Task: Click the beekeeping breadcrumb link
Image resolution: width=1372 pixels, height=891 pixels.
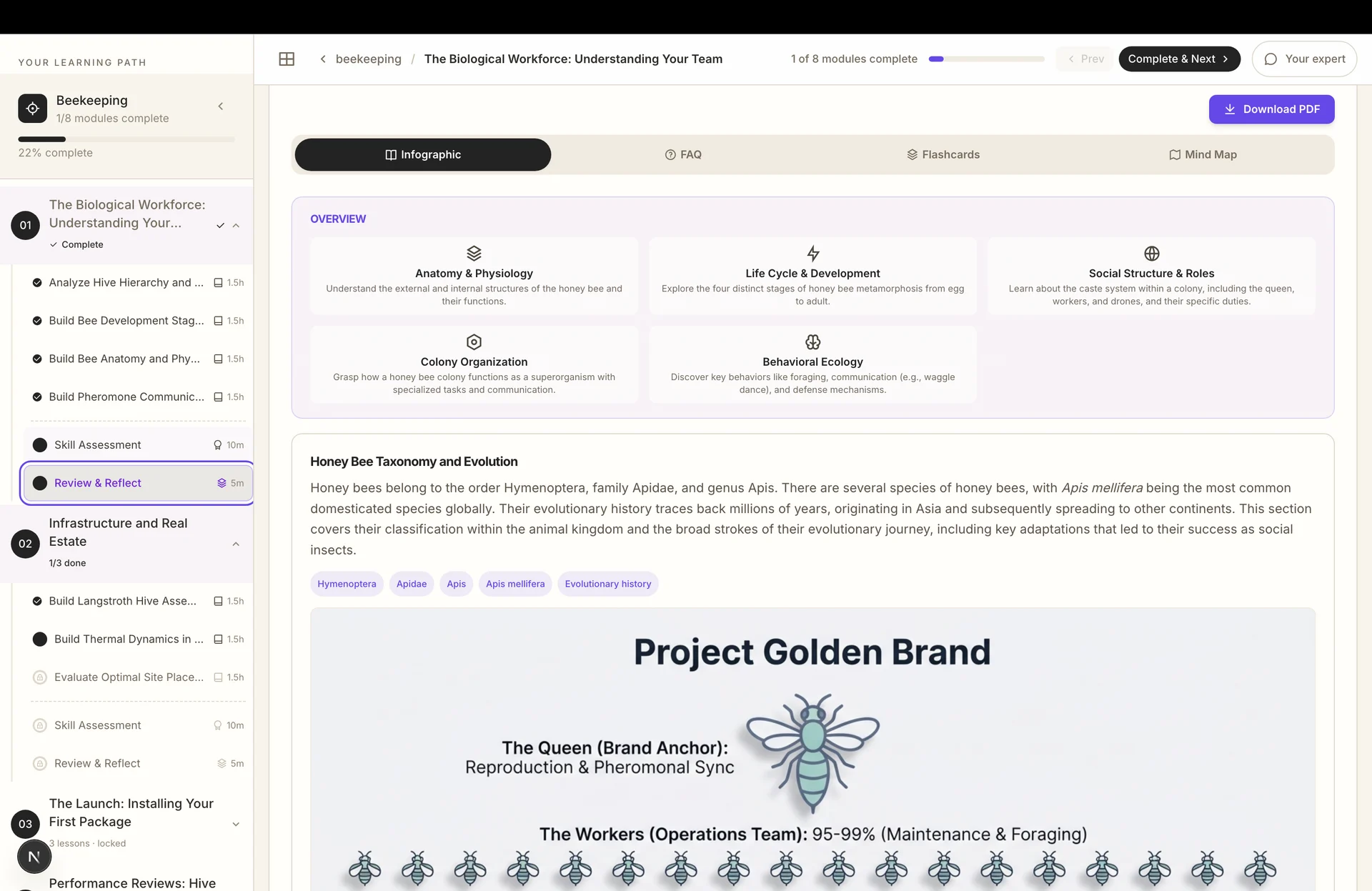Action: point(368,59)
